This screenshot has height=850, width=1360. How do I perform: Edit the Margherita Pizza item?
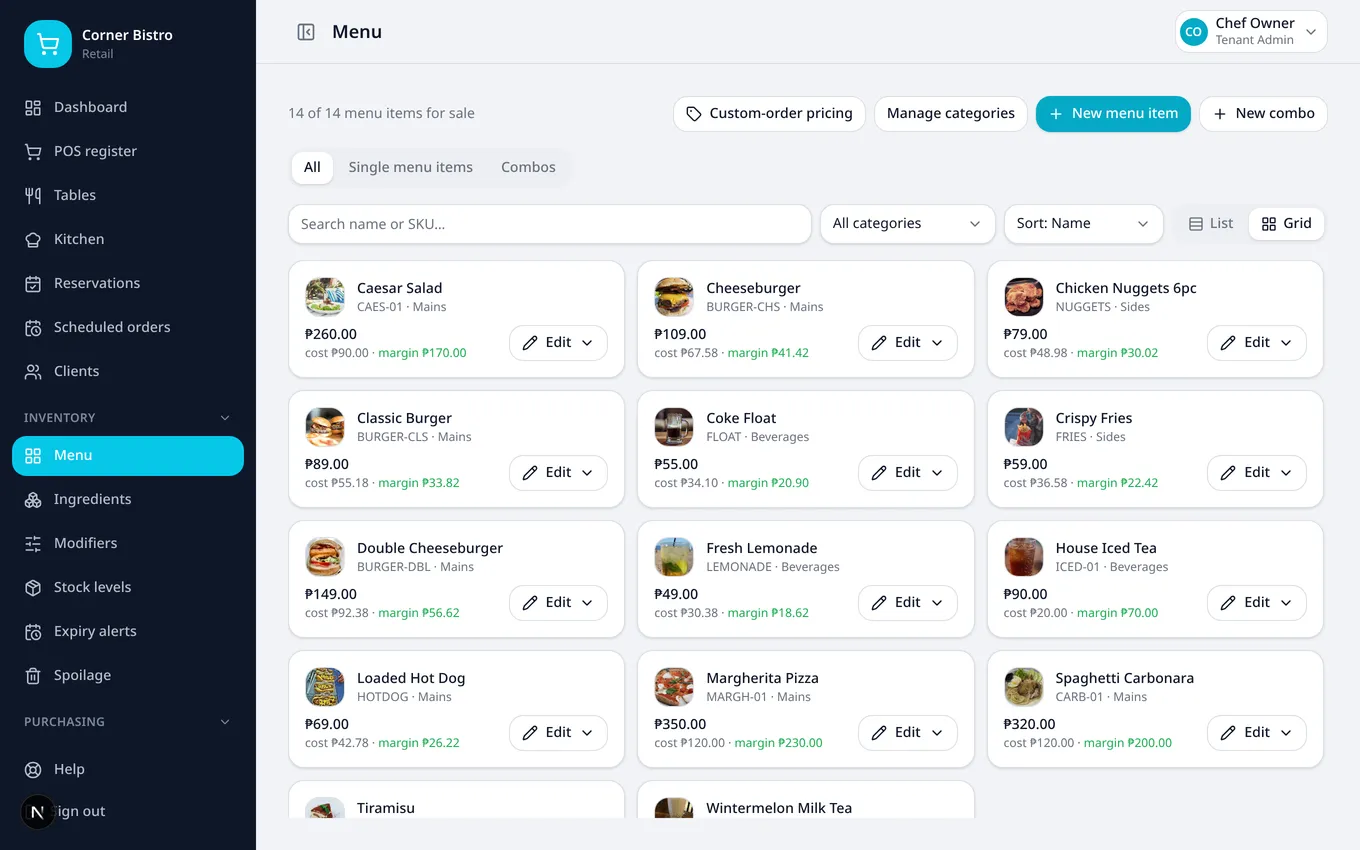click(x=907, y=733)
